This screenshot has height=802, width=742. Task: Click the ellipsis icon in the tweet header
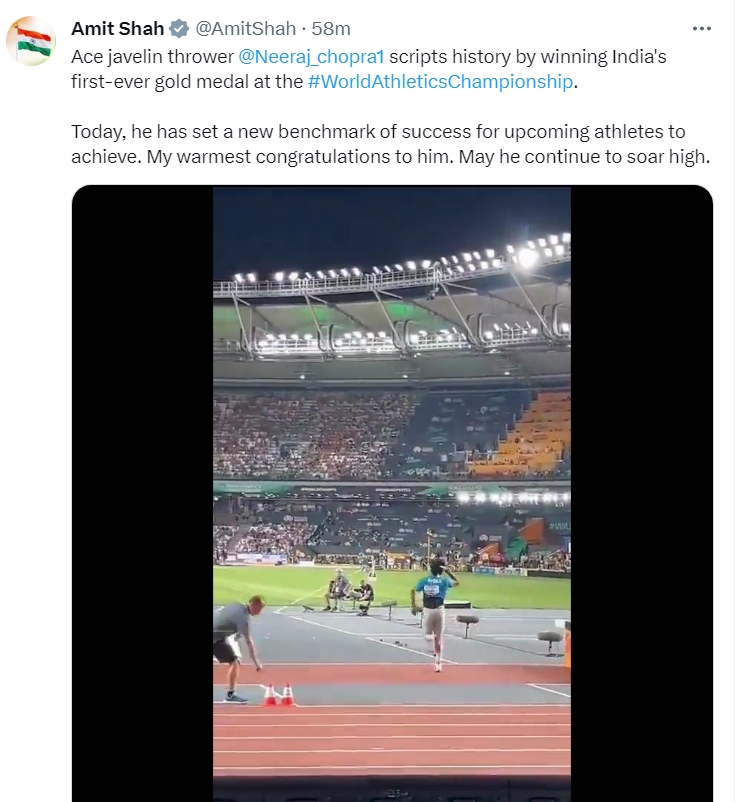[x=704, y=29]
